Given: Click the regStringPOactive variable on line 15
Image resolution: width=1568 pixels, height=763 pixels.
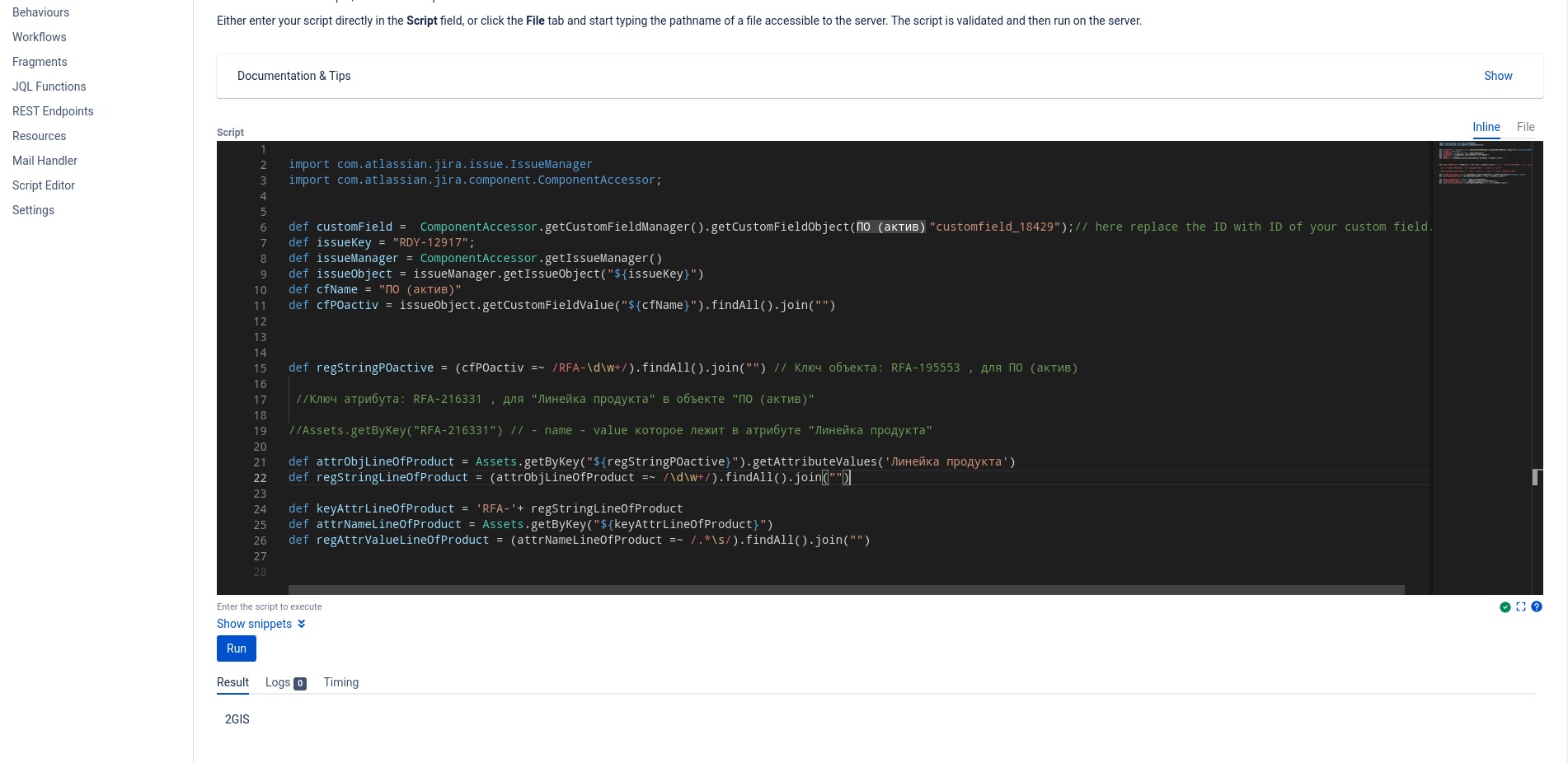Looking at the screenshot, I should click(374, 367).
